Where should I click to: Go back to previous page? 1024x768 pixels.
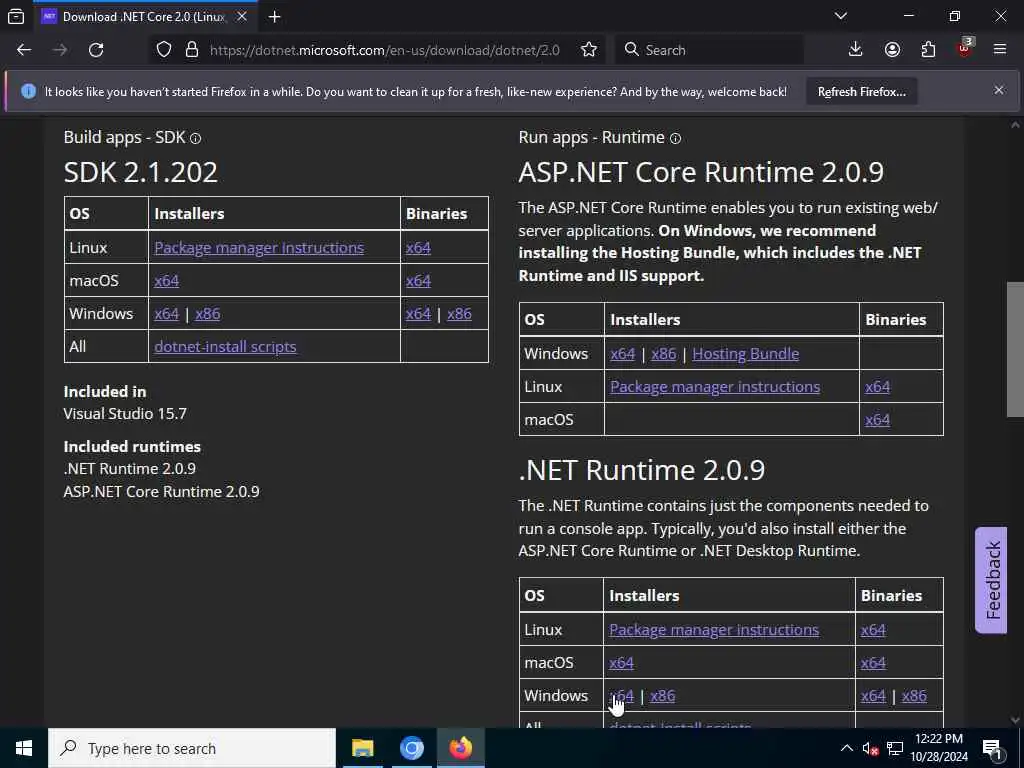tap(24, 50)
